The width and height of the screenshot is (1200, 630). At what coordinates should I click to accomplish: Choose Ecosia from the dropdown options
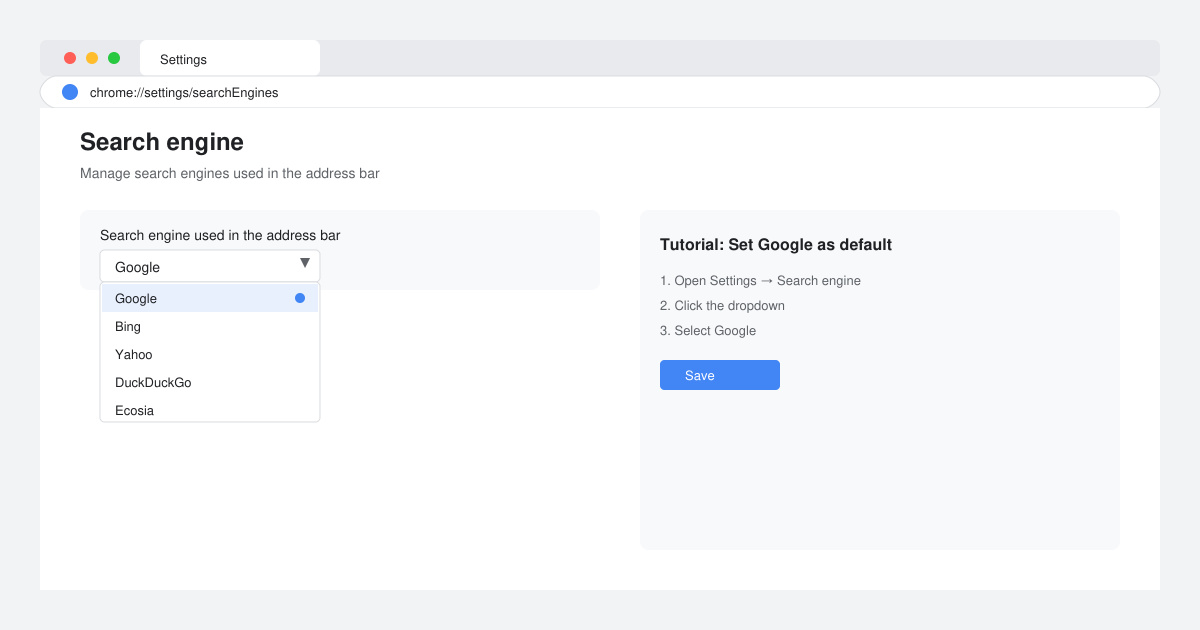click(210, 409)
